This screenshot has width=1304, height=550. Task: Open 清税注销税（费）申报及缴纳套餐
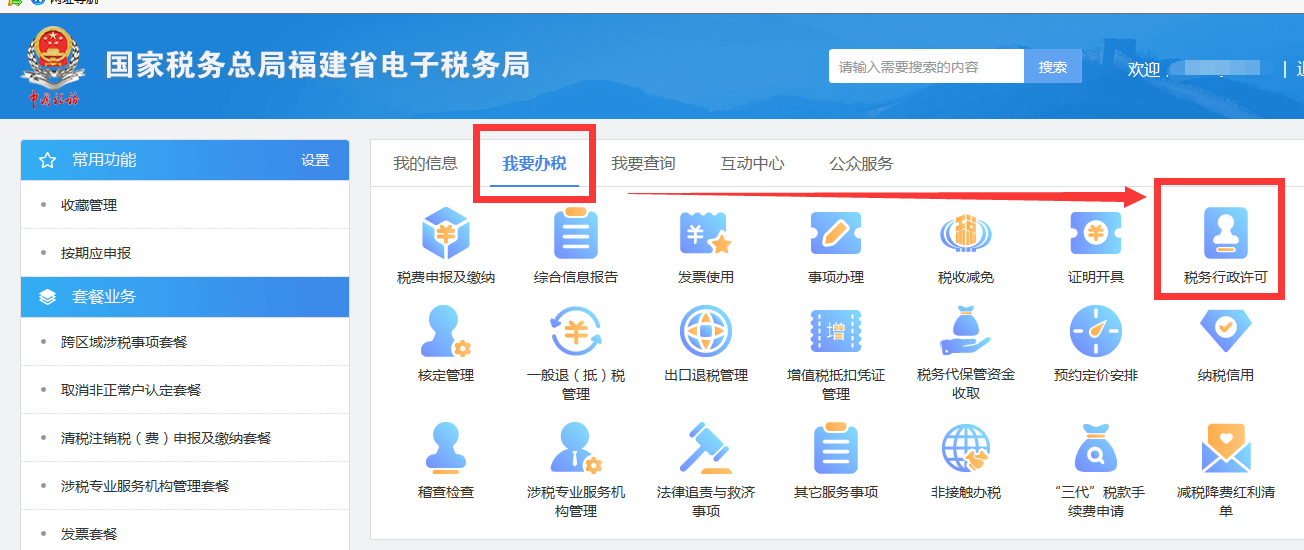(185, 438)
